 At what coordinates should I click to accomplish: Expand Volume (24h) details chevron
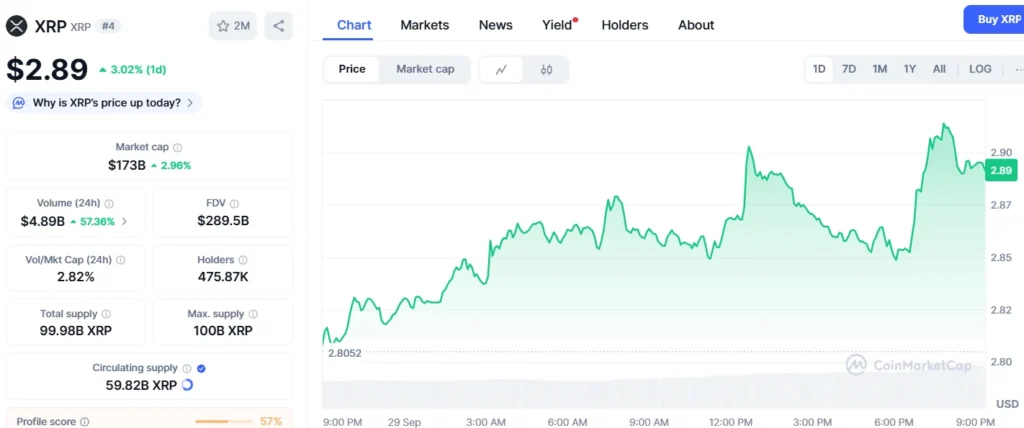click(124, 221)
